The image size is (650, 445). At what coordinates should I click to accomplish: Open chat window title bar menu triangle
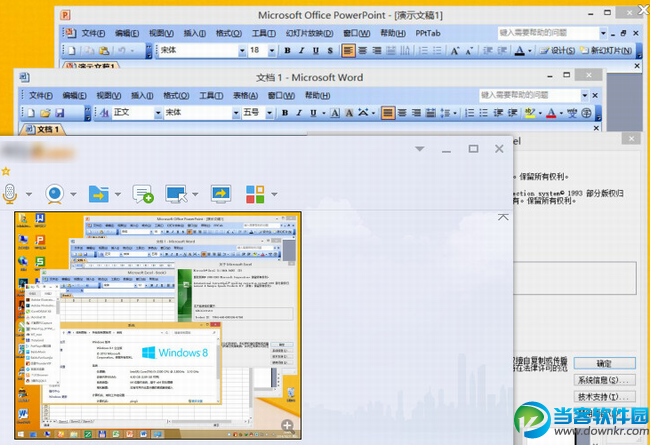tap(420, 149)
